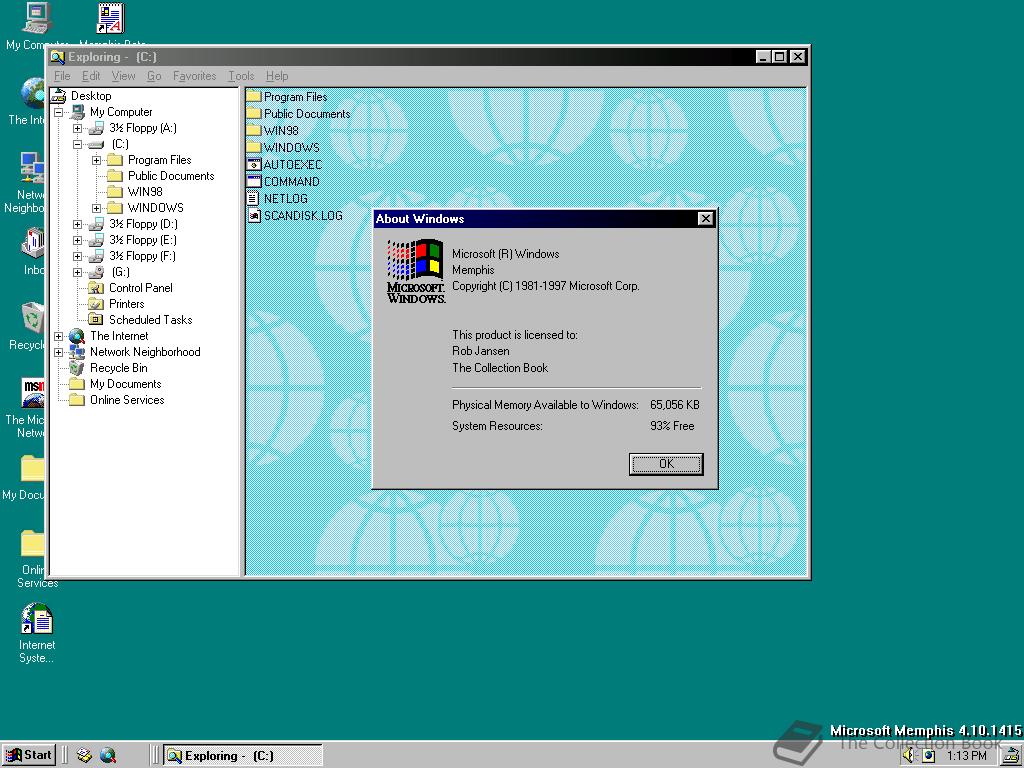Select the (G:) CD drive icon
1024x768 pixels.
point(96,272)
